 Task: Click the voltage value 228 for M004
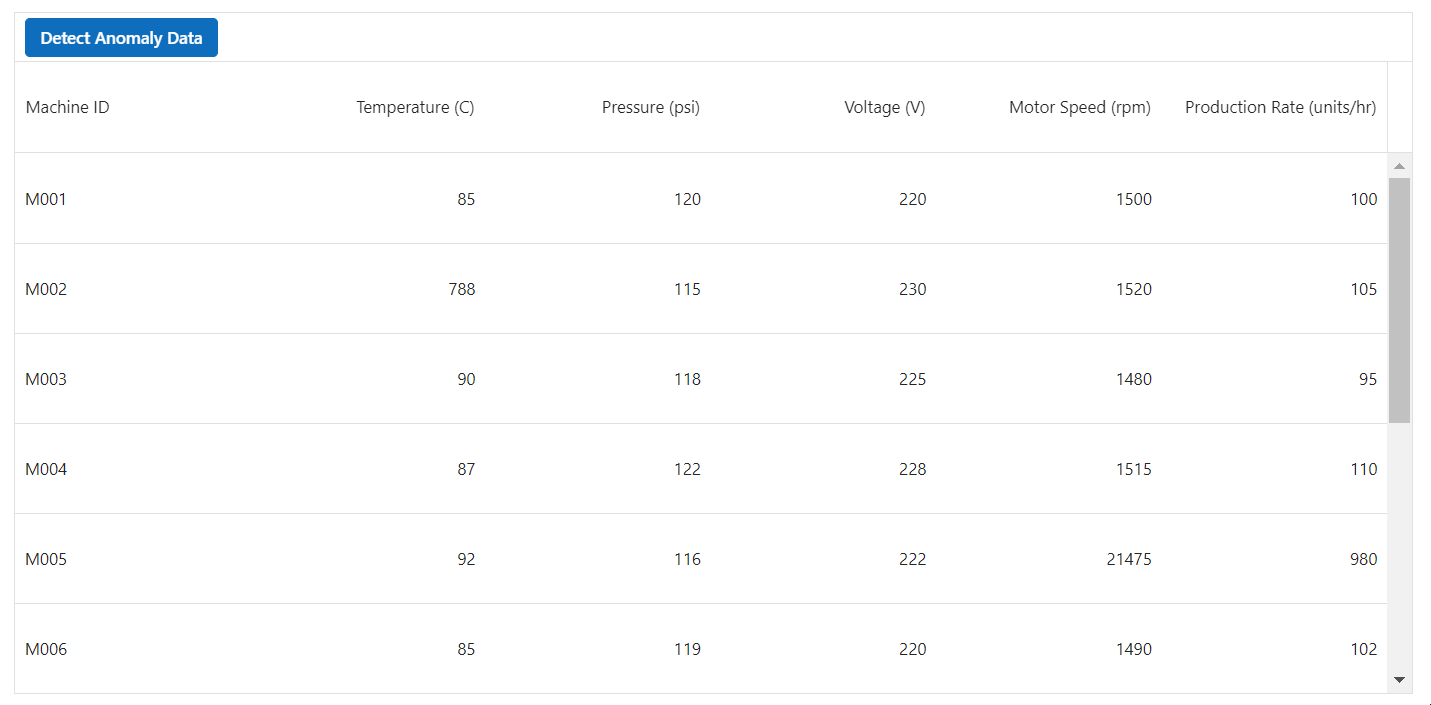(912, 469)
